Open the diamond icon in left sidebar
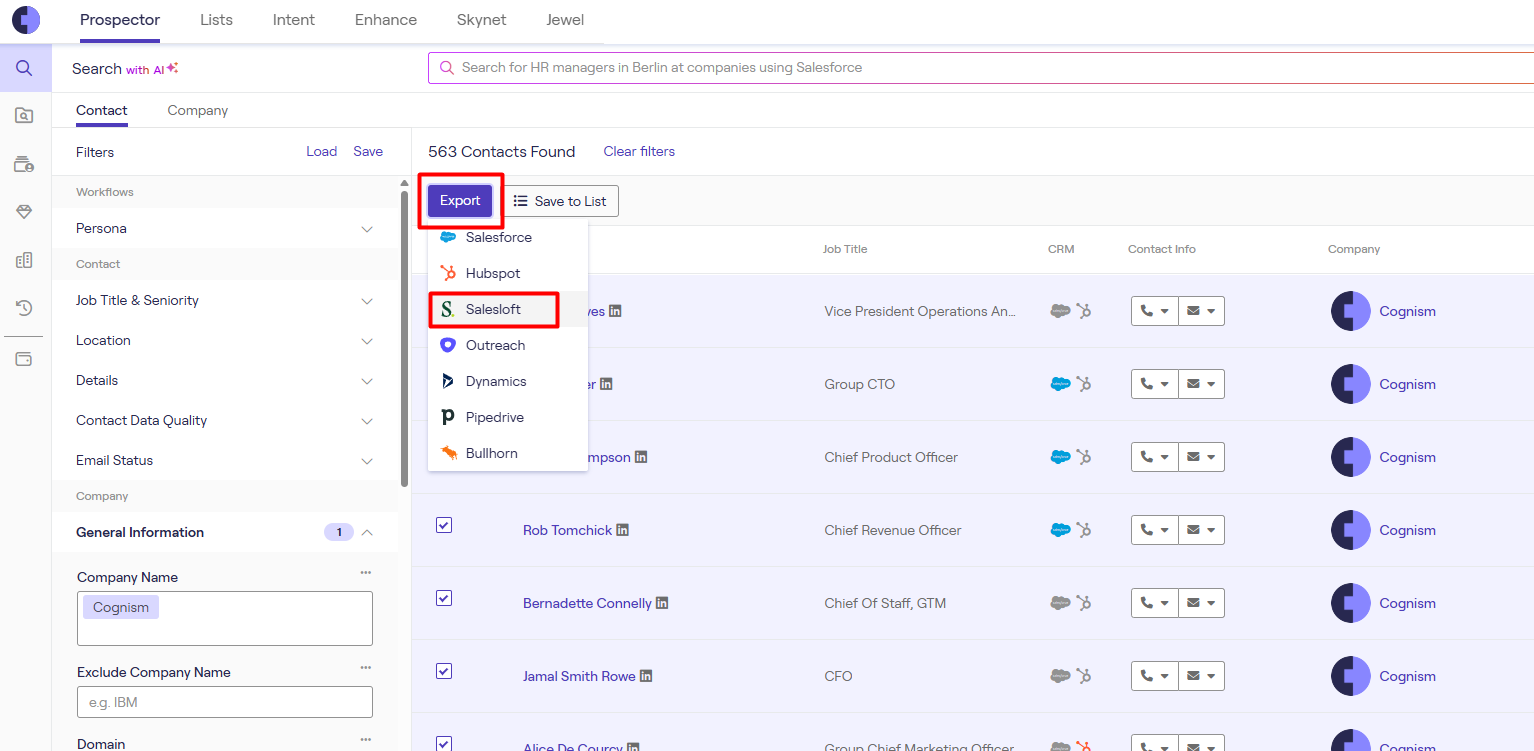The height and width of the screenshot is (751, 1534). point(24,212)
